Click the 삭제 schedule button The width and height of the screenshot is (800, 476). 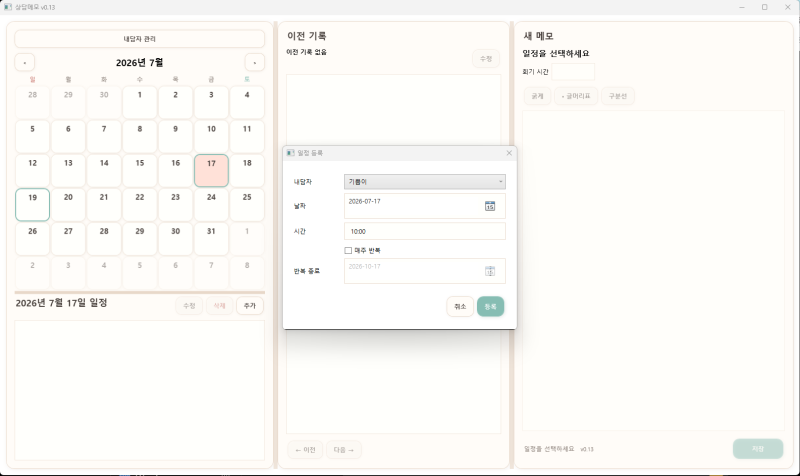(219, 306)
